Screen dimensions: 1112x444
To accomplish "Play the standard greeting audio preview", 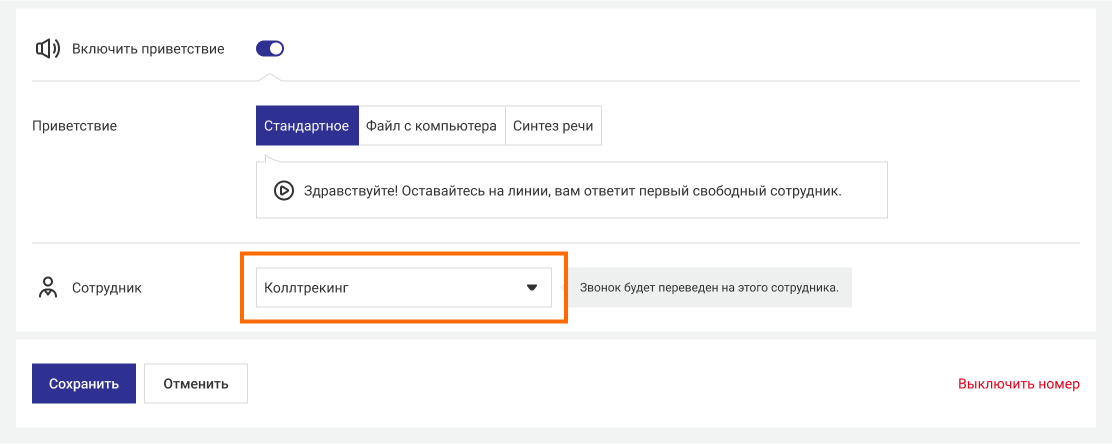I will click(283, 190).
